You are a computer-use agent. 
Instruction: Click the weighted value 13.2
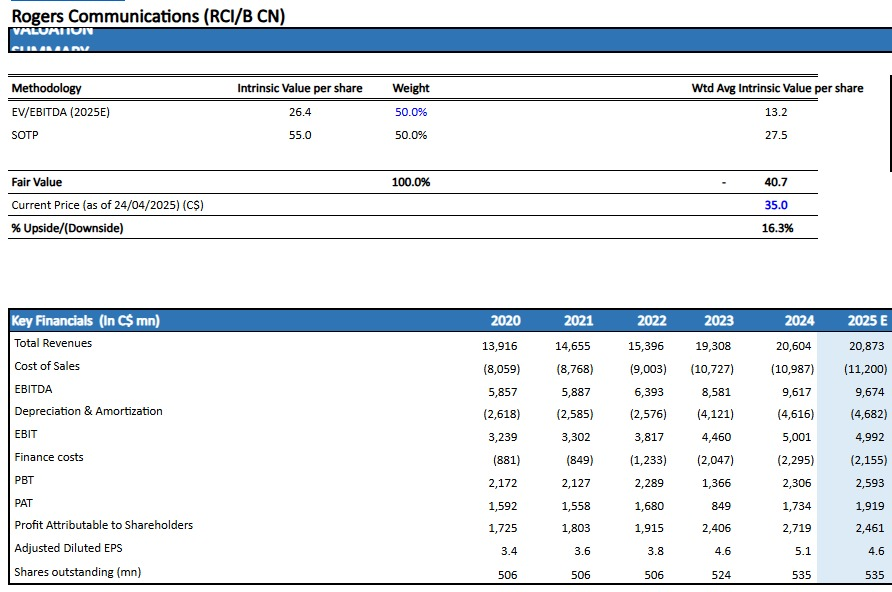776,112
